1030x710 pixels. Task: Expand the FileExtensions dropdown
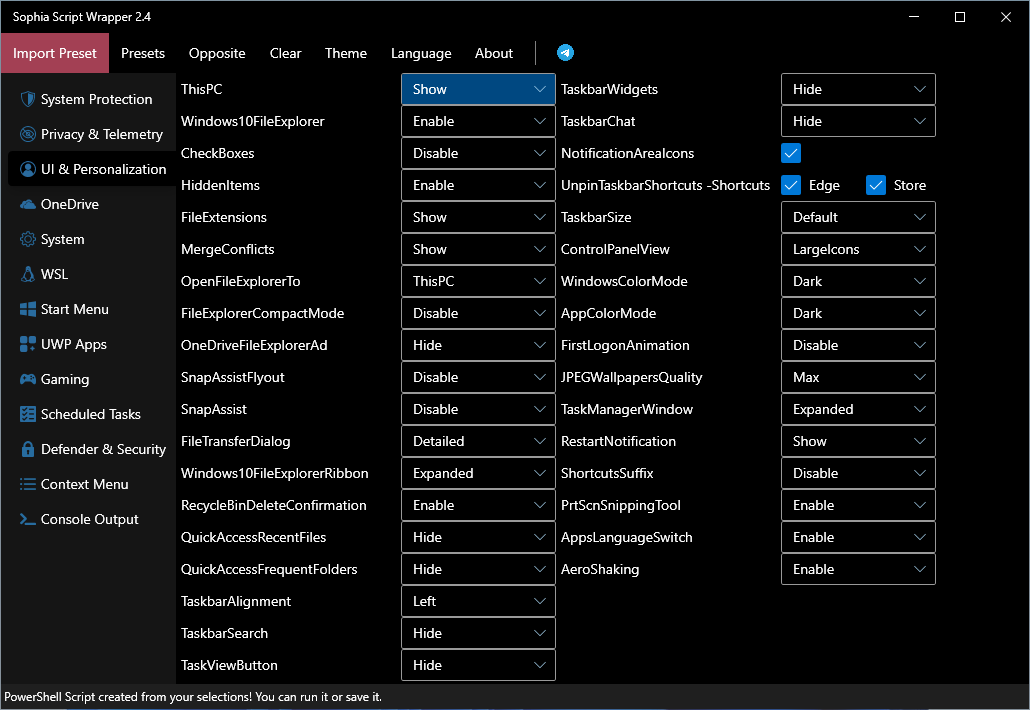tap(478, 217)
